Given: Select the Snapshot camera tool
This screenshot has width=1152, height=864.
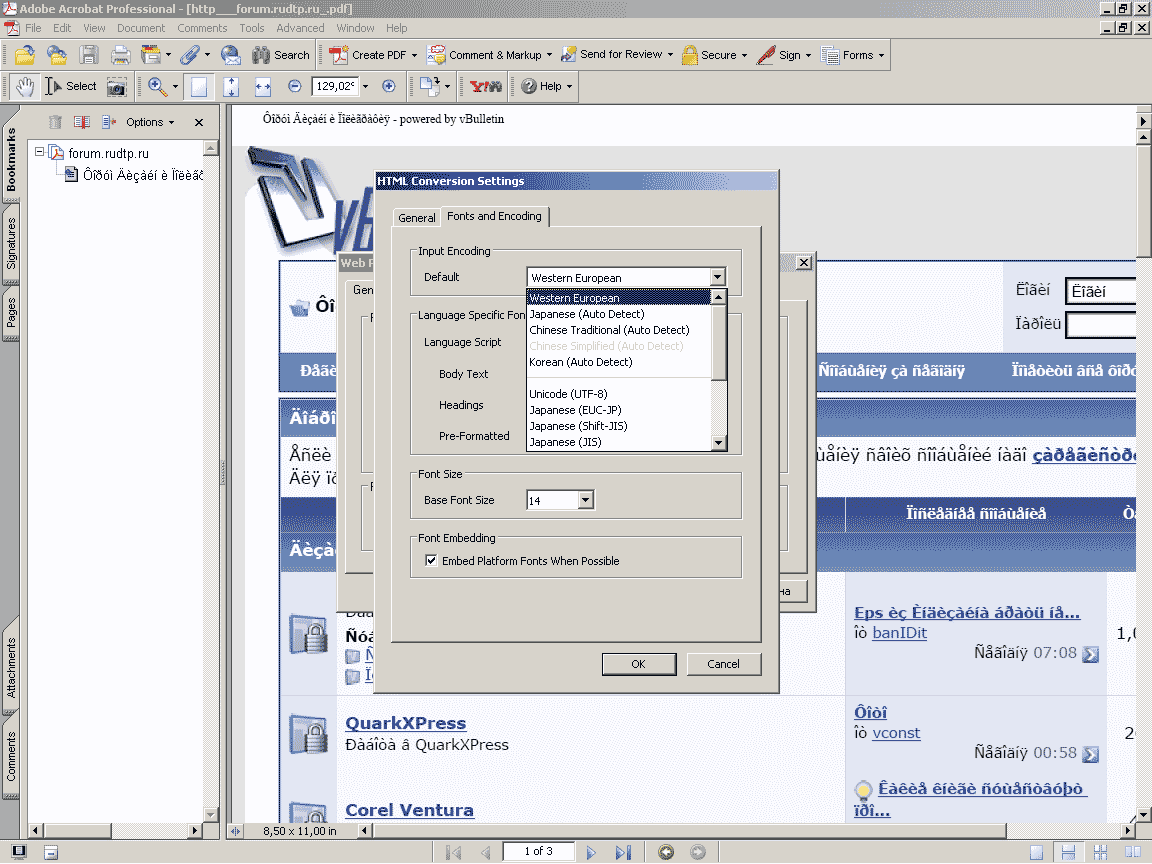Looking at the screenshot, I should pyautogui.click(x=116, y=87).
